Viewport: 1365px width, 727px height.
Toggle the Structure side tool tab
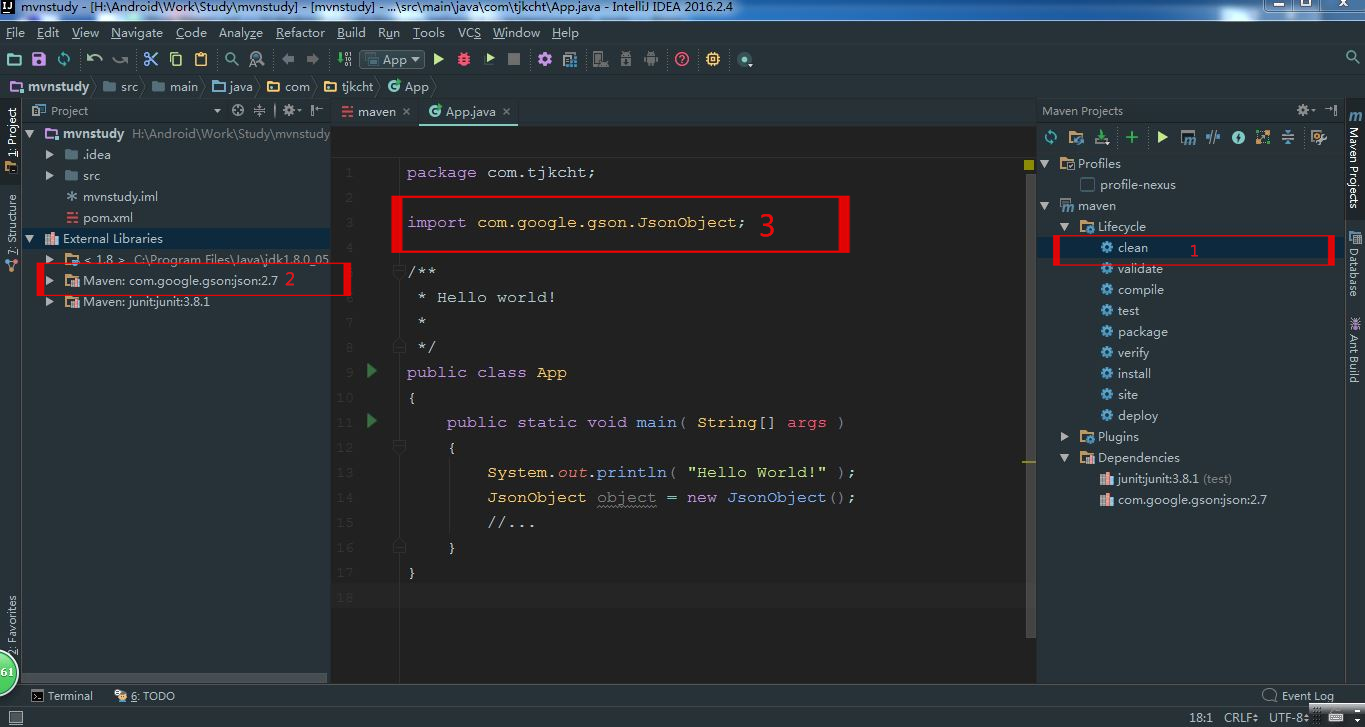[x=11, y=232]
